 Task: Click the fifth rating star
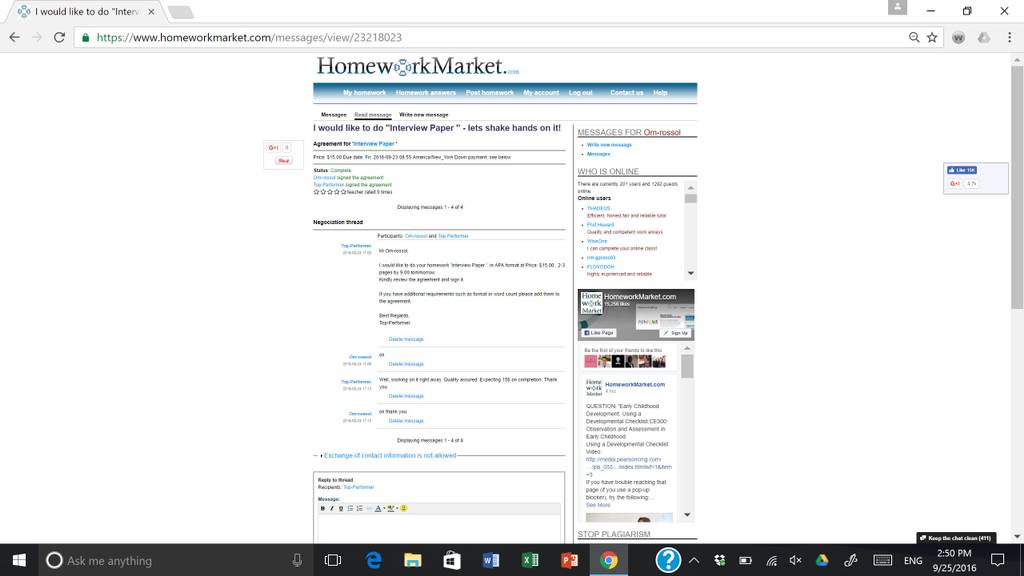[344, 192]
